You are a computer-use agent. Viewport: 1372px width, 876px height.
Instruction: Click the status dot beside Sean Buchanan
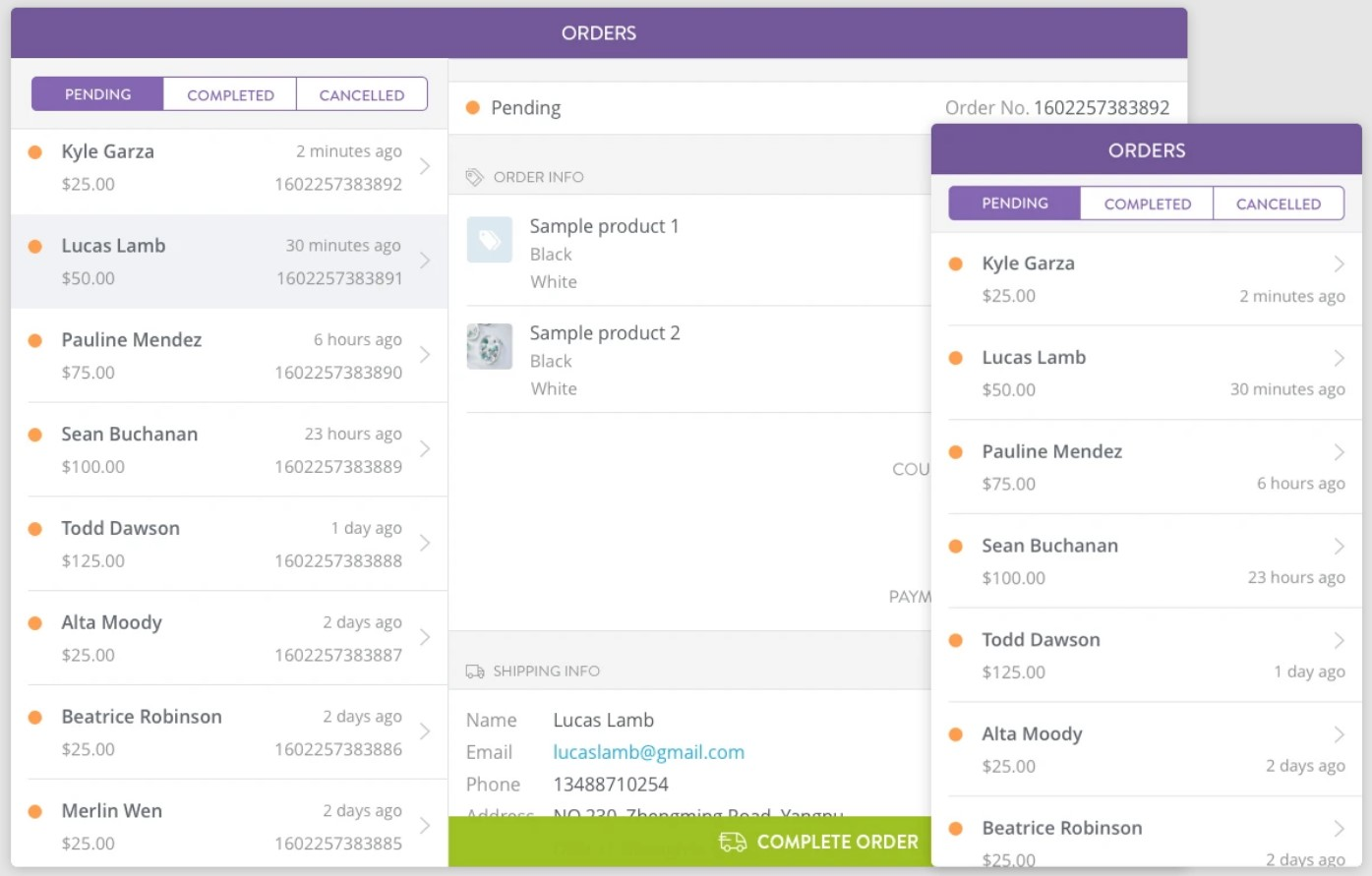click(36, 435)
